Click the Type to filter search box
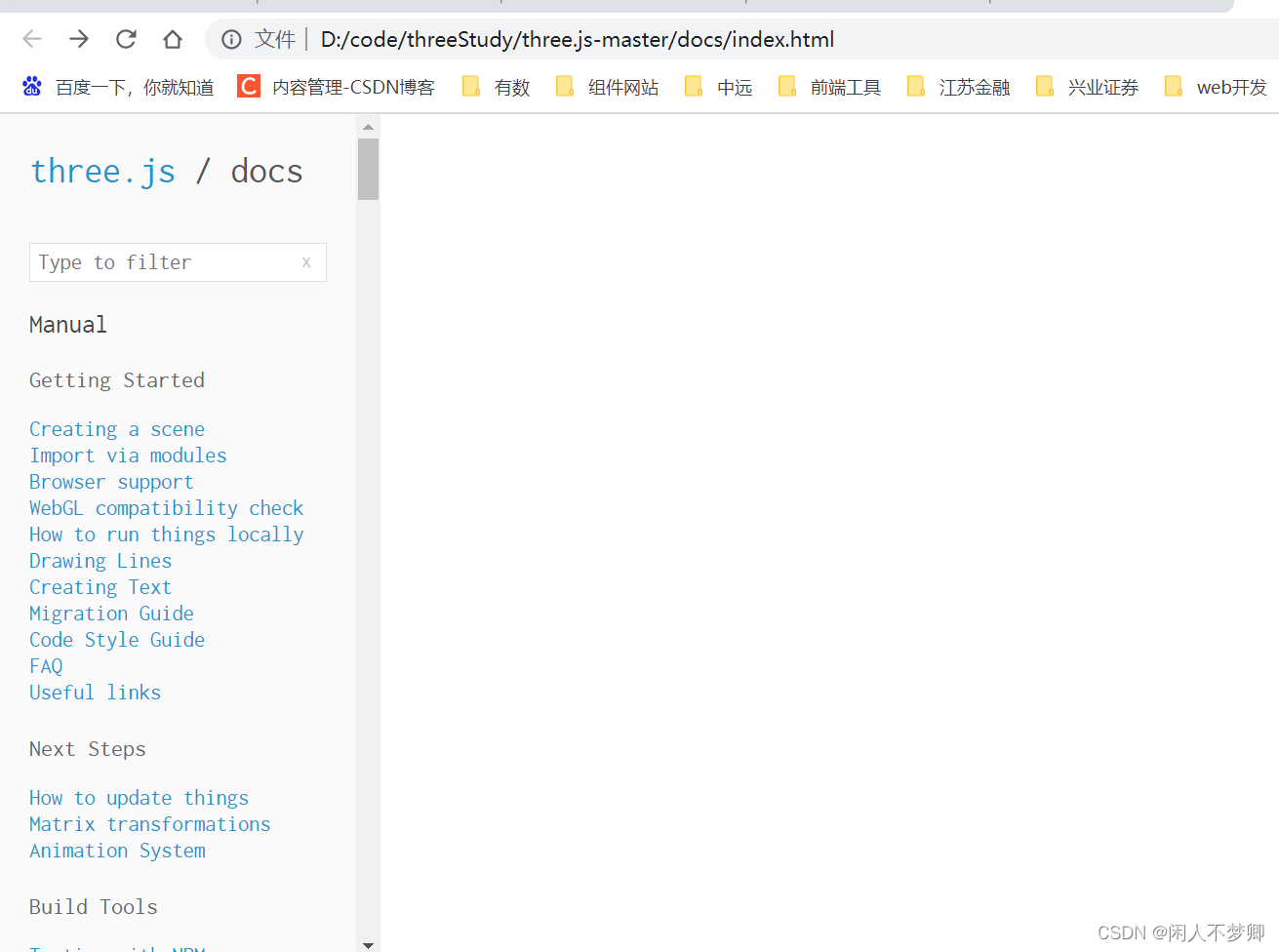This screenshot has height=952, width=1279. point(178,262)
